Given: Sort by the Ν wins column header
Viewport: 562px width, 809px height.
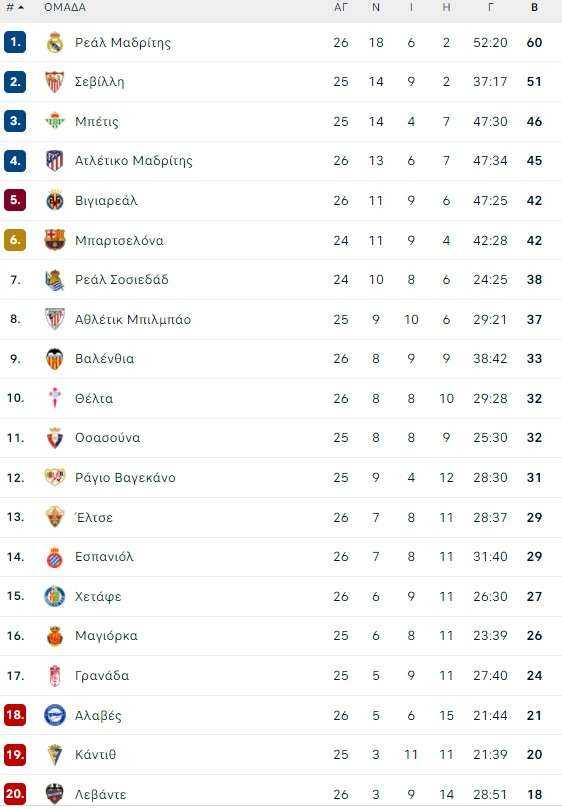Looking at the screenshot, I should (x=376, y=8).
